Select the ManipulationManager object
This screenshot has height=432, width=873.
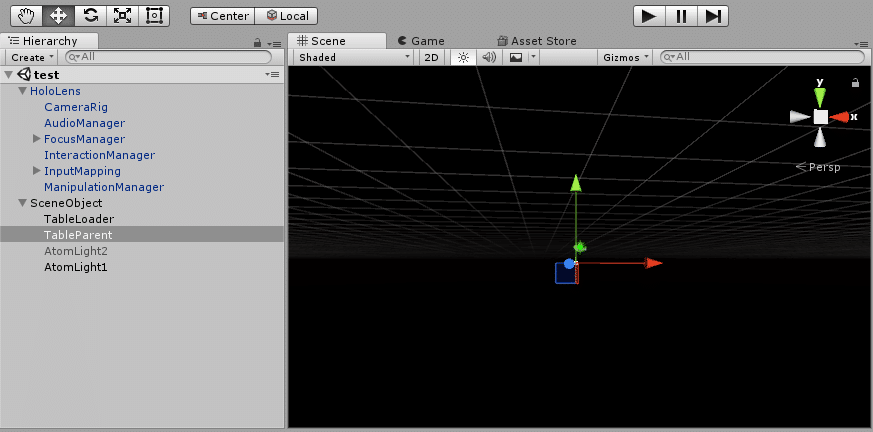[104, 187]
